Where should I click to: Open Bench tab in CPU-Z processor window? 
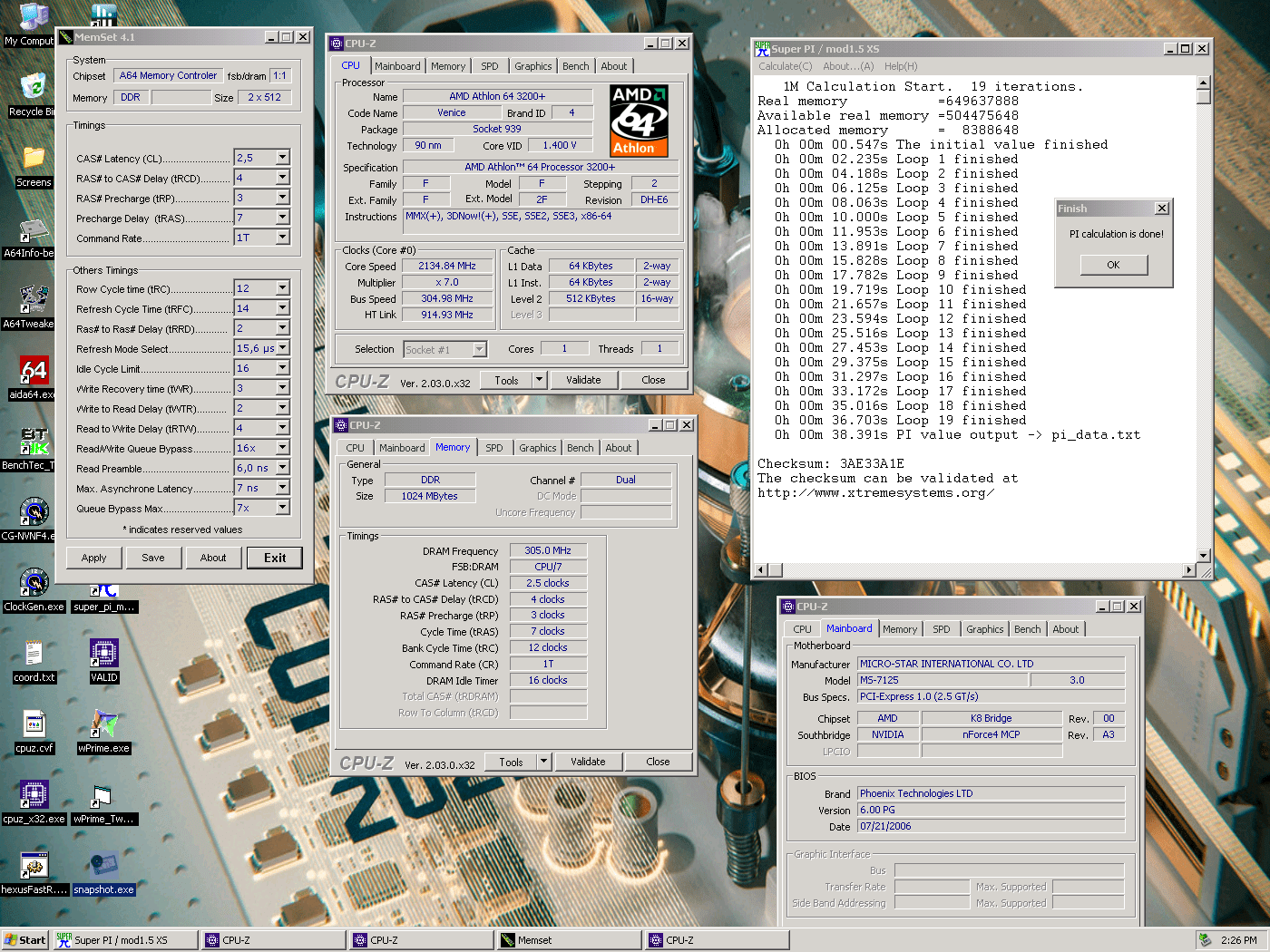[575, 66]
